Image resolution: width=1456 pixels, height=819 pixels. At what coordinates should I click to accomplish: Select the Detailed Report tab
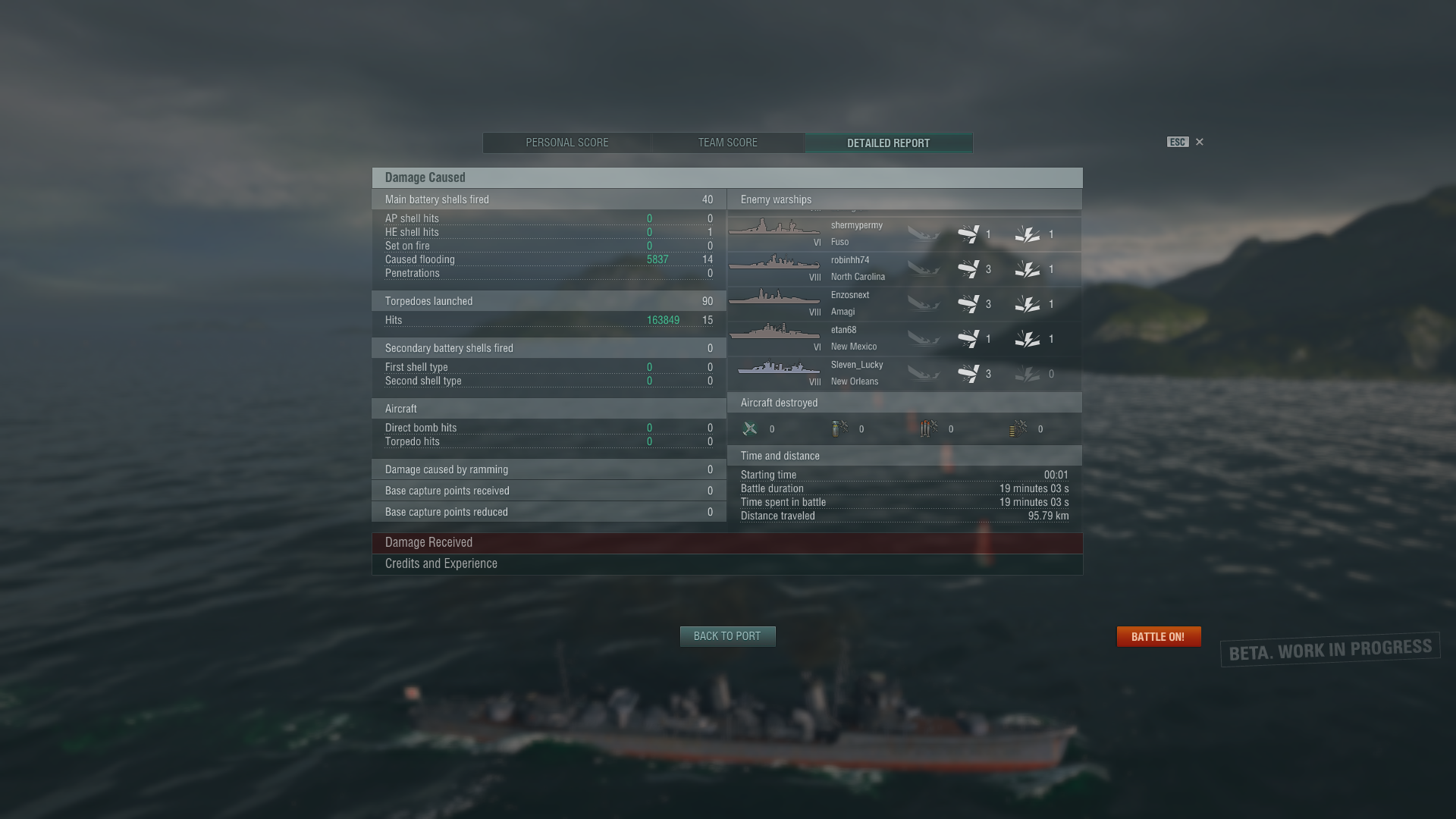(x=889, y=143)
